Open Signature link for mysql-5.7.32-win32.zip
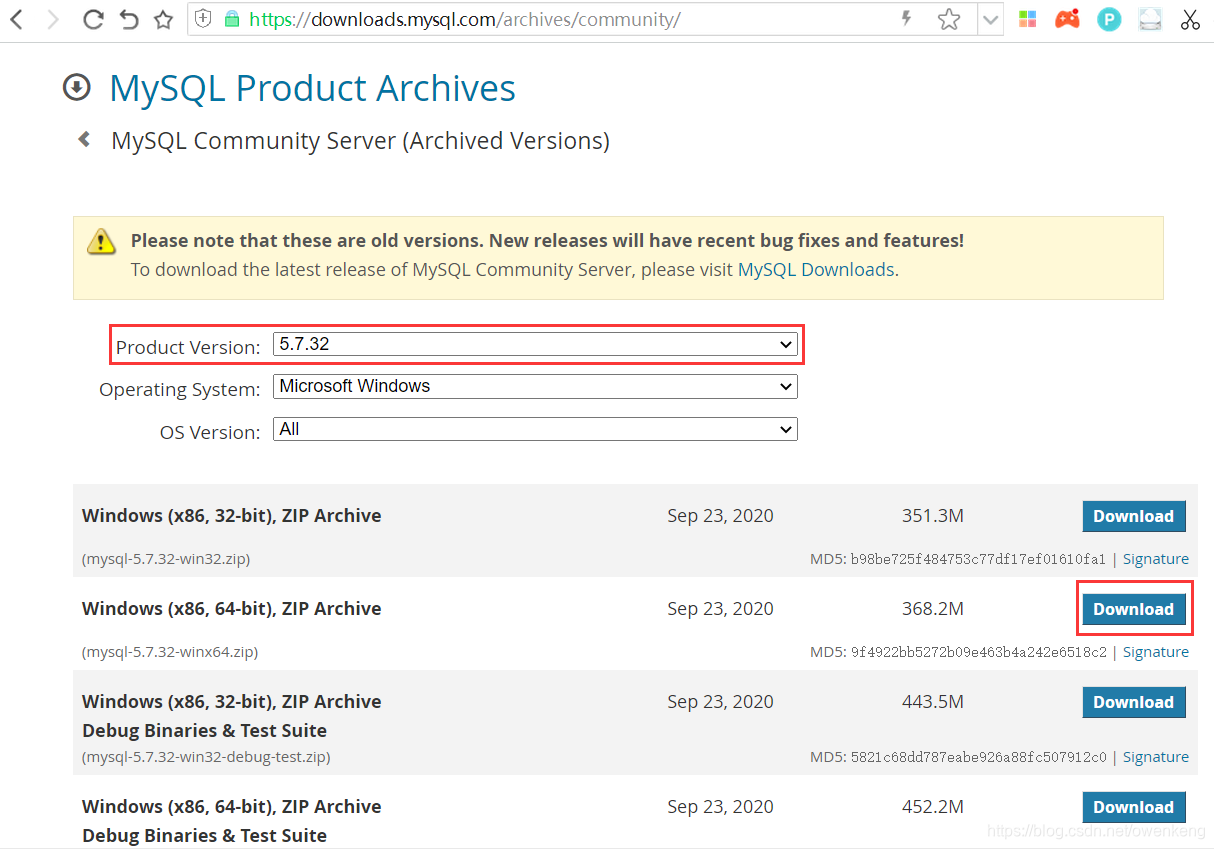Screen dimensions: 1214x849 1156,559
